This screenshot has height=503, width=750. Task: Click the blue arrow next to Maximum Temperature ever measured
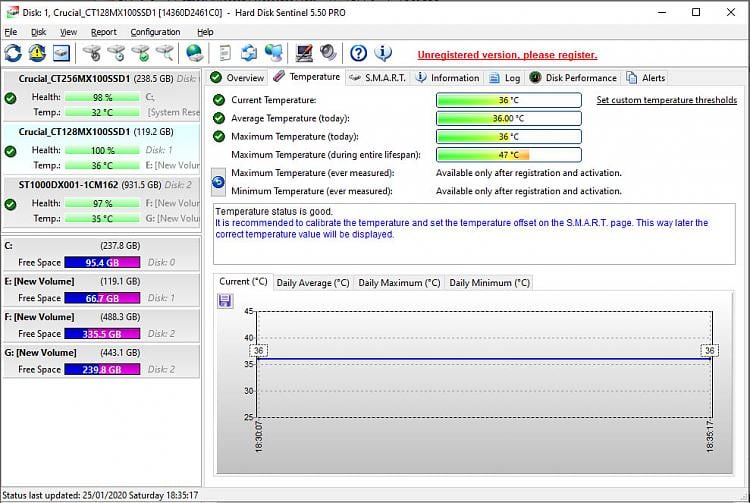pyautogui.click(x=219, y=181)
